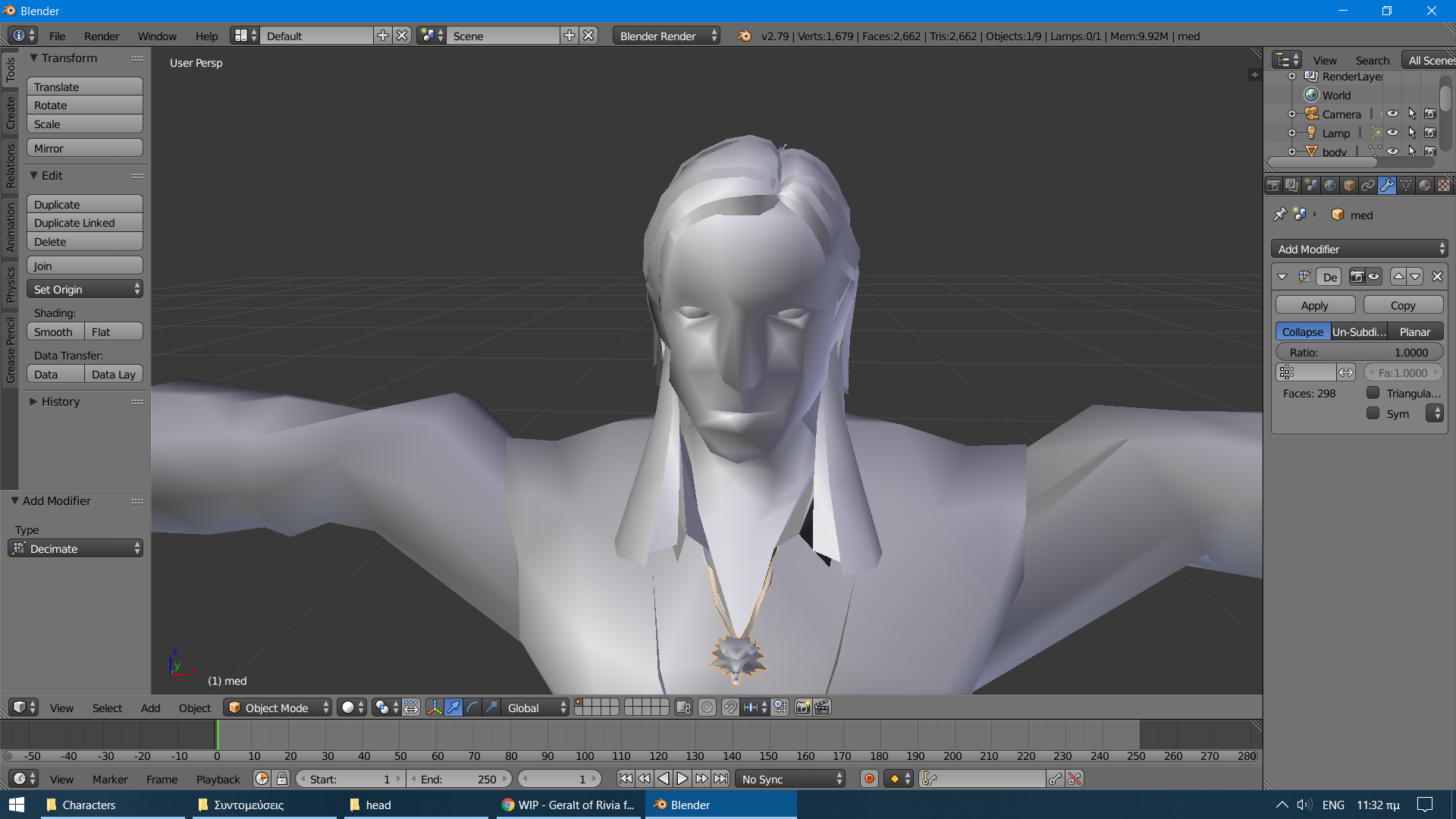This screenshot has height=819, width=1456.
Task: Click the Duplicate Linked button
Action: 85,222
